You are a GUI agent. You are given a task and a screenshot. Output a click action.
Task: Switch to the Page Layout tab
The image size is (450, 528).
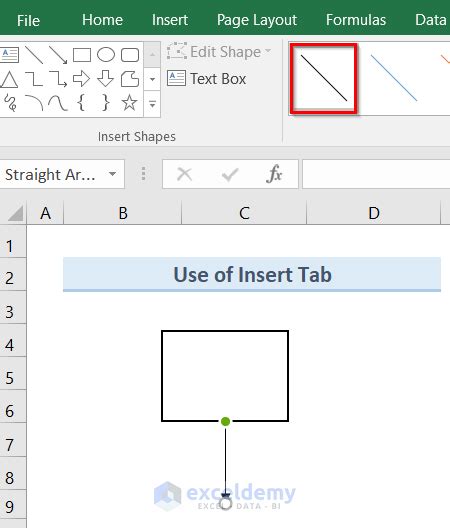pos(257,20)
